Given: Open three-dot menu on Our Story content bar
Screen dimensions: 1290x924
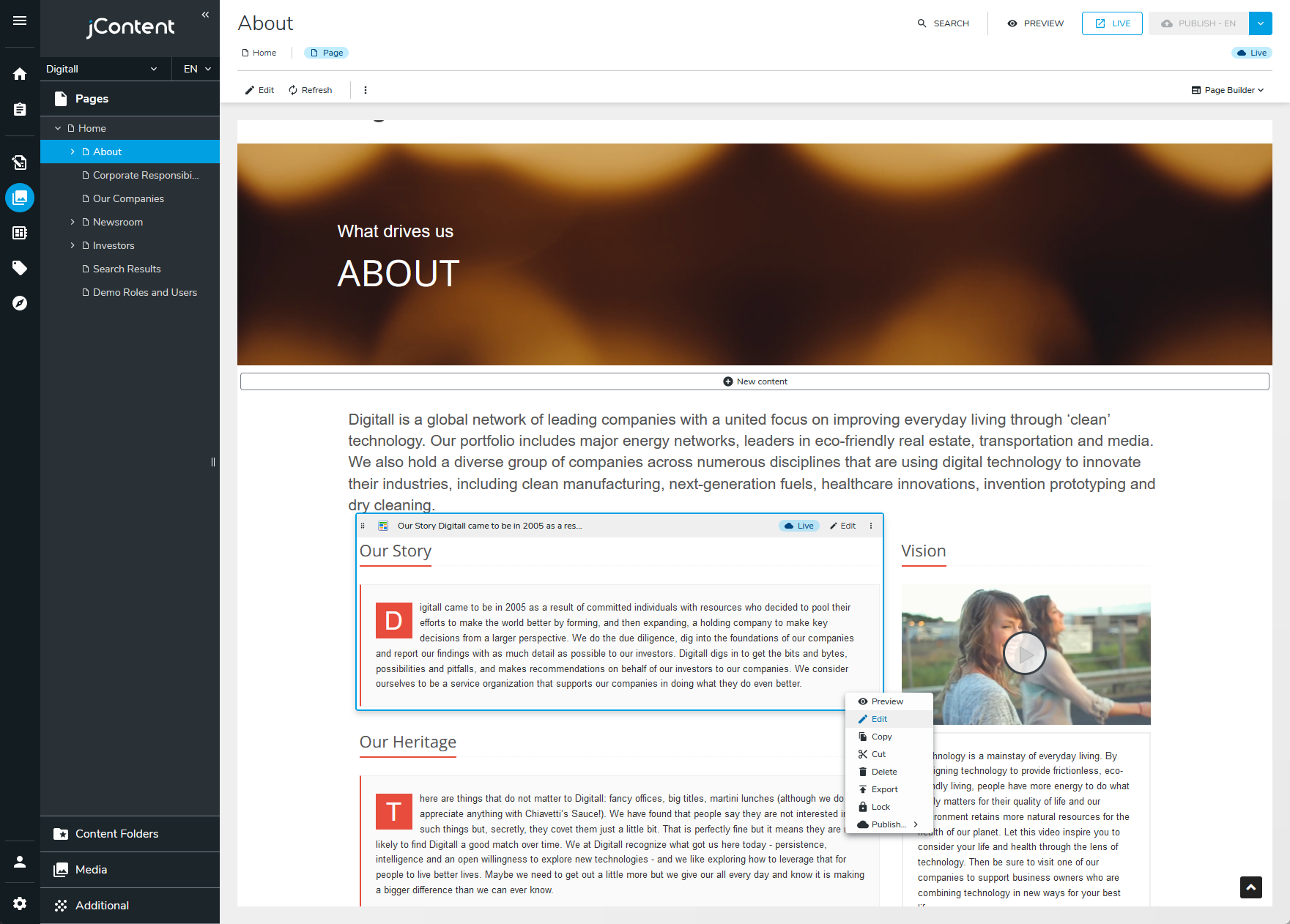Looking at the screenshot, I should tap(871, 526).
